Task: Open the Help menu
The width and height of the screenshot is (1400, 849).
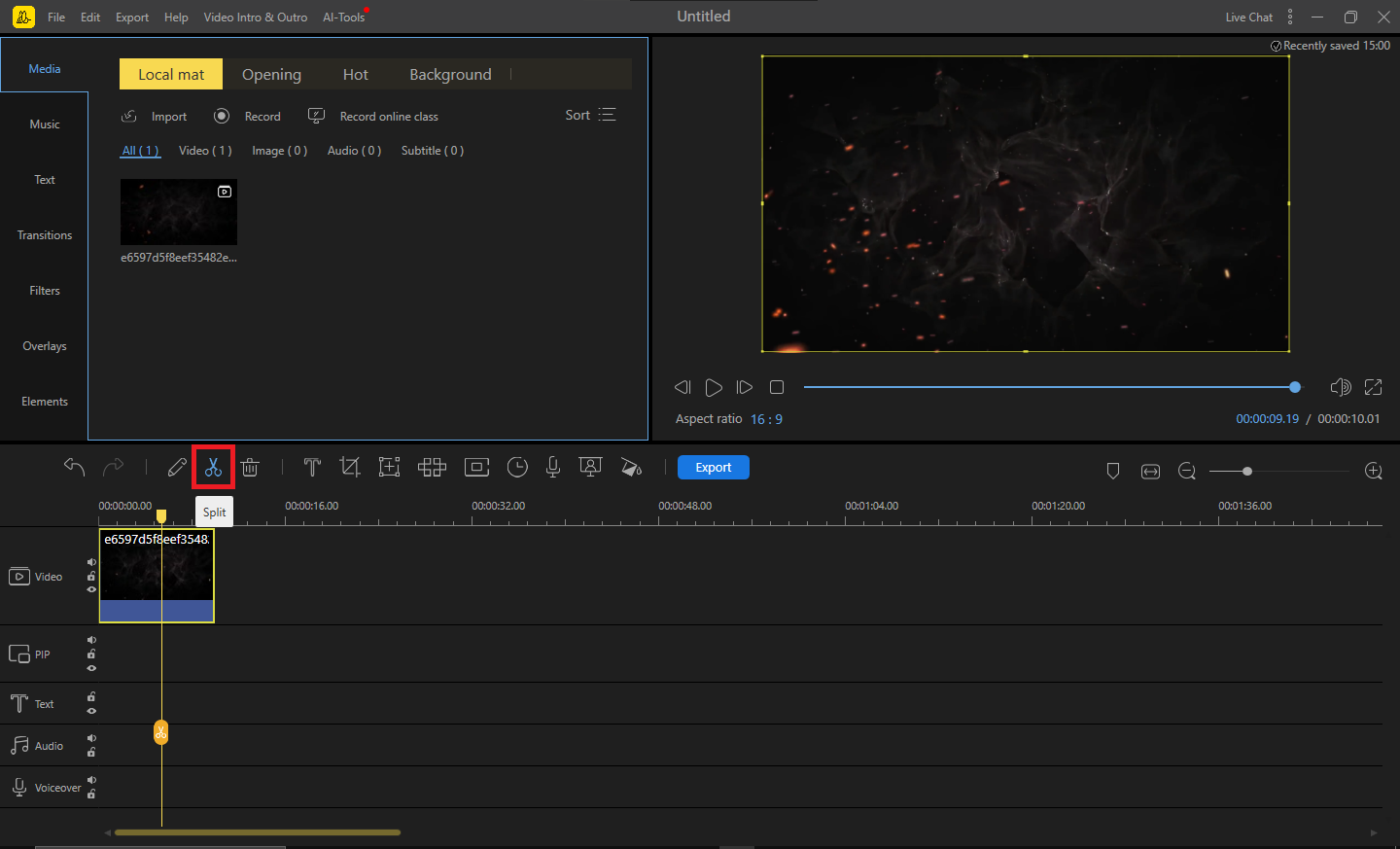Action: pos(176,17)
